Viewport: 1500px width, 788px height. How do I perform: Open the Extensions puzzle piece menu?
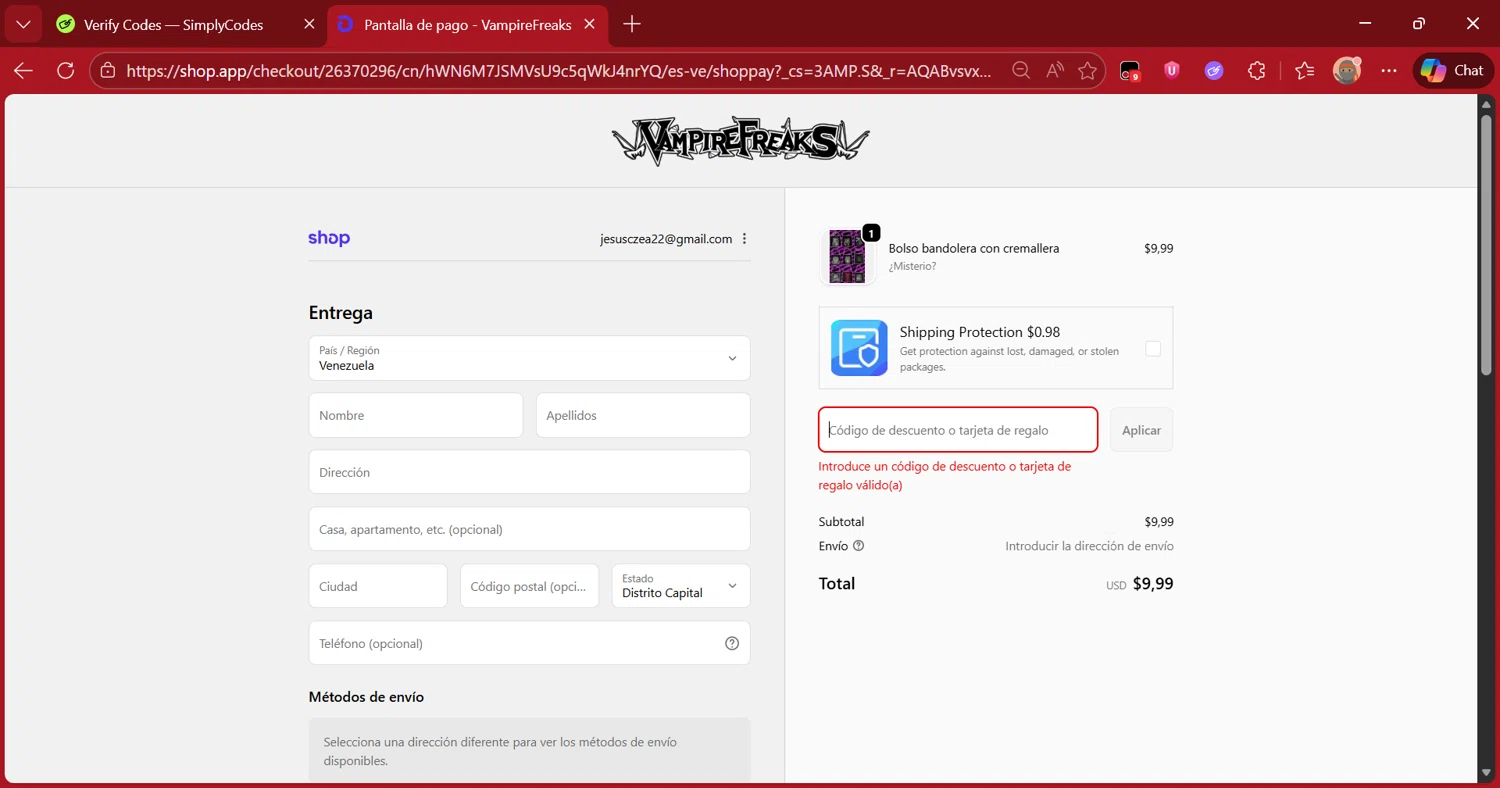(1257, 70)
